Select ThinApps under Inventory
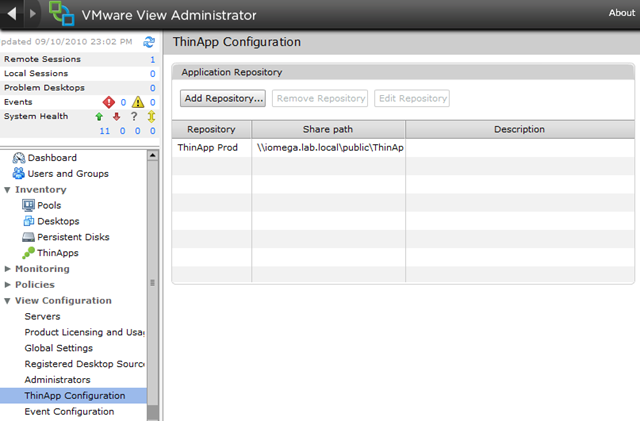Image resolution: width=640 pixels, height=421 pixels. tap(58, 253)
